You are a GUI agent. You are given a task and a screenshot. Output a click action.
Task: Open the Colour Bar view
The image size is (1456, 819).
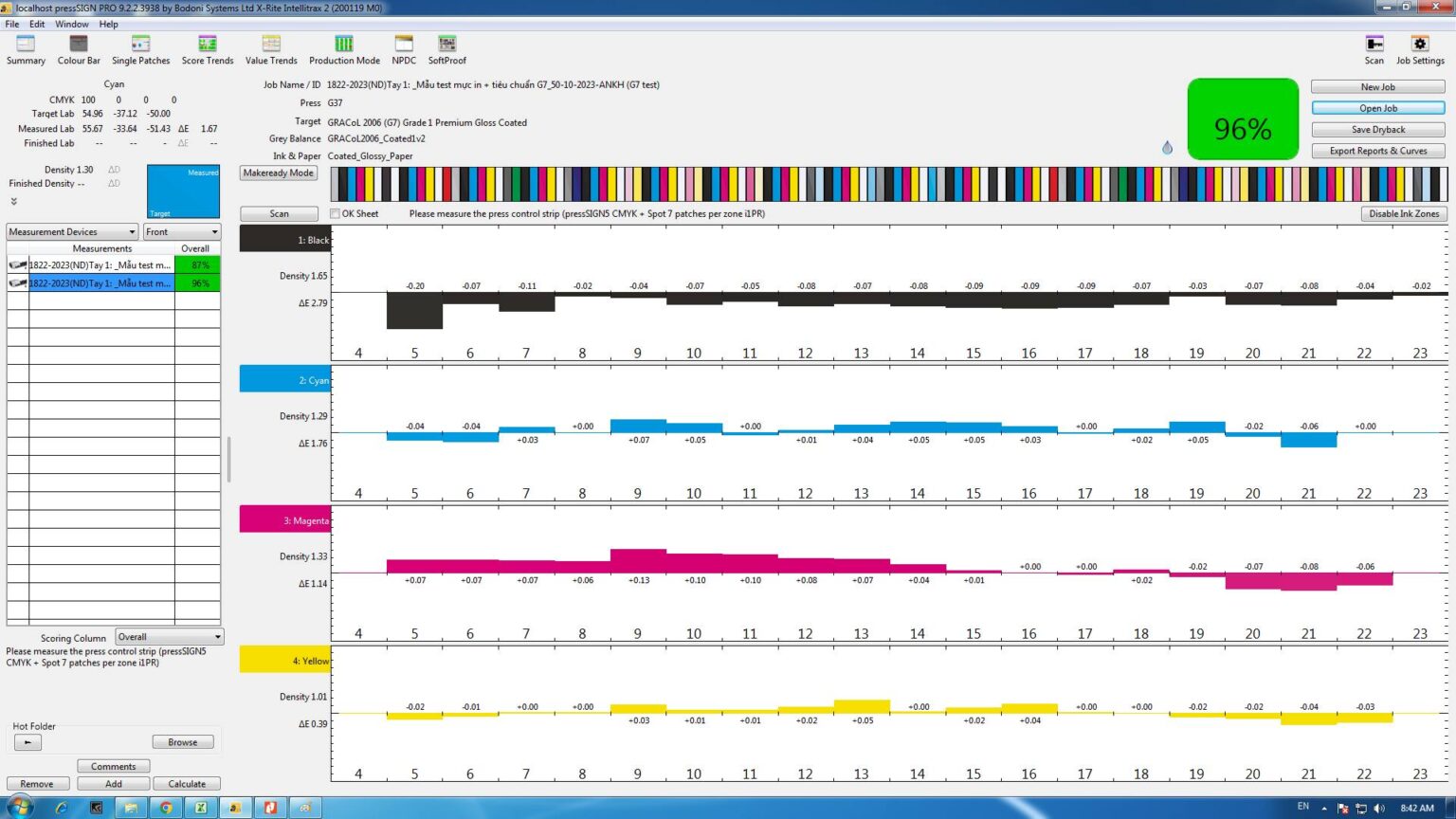tap(79, 50)
